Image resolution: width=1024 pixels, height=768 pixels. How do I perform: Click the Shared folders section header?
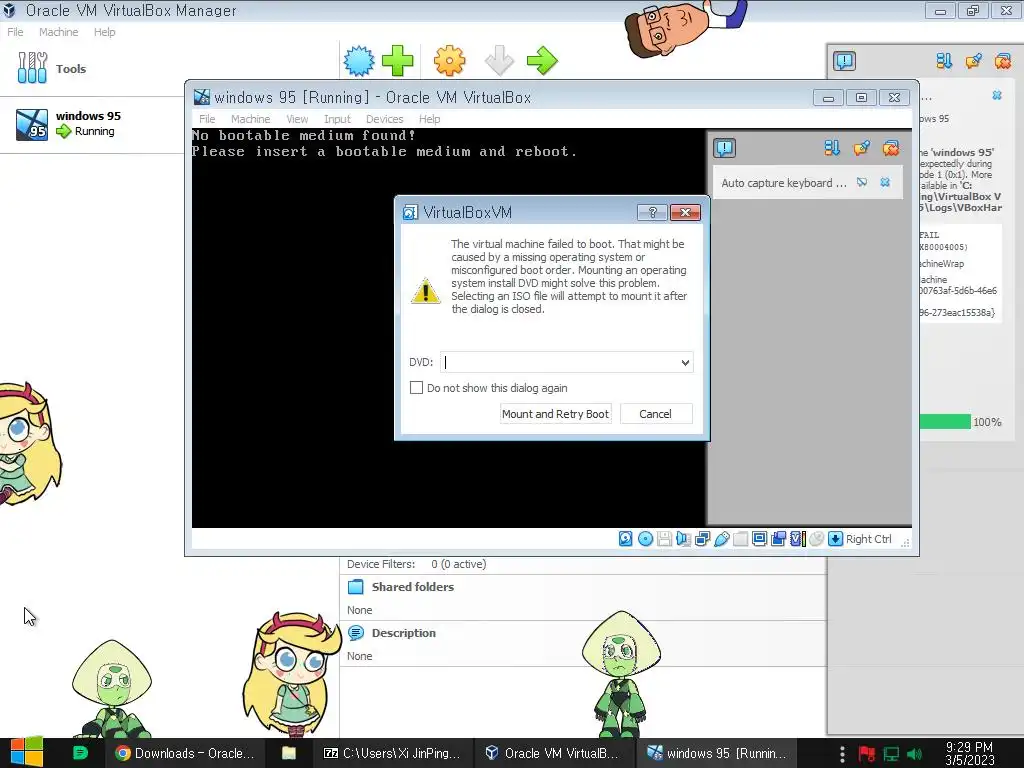pyautogui.click(x=412, y=586)
